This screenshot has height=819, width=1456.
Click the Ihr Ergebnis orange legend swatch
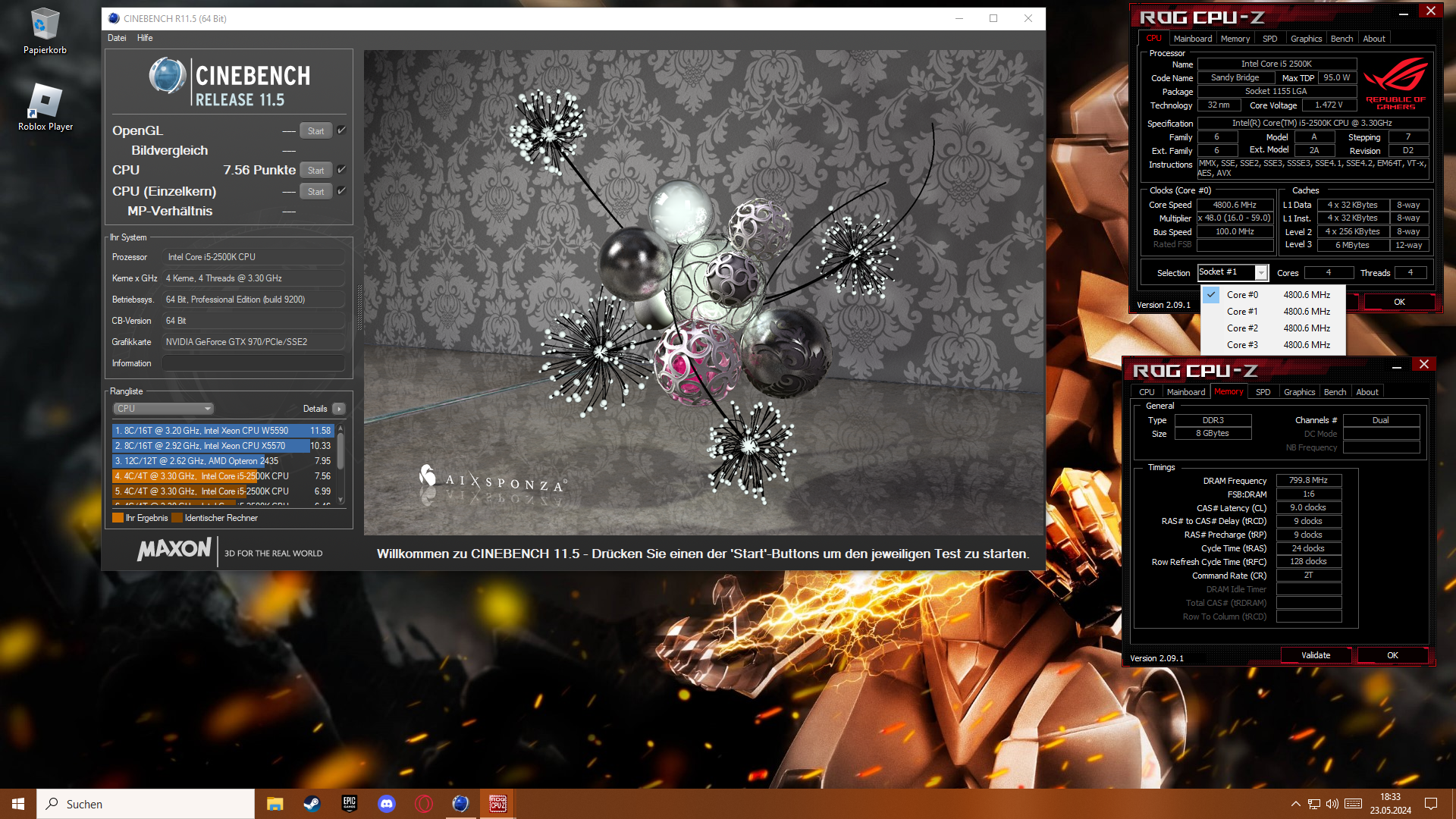point(118,518)
